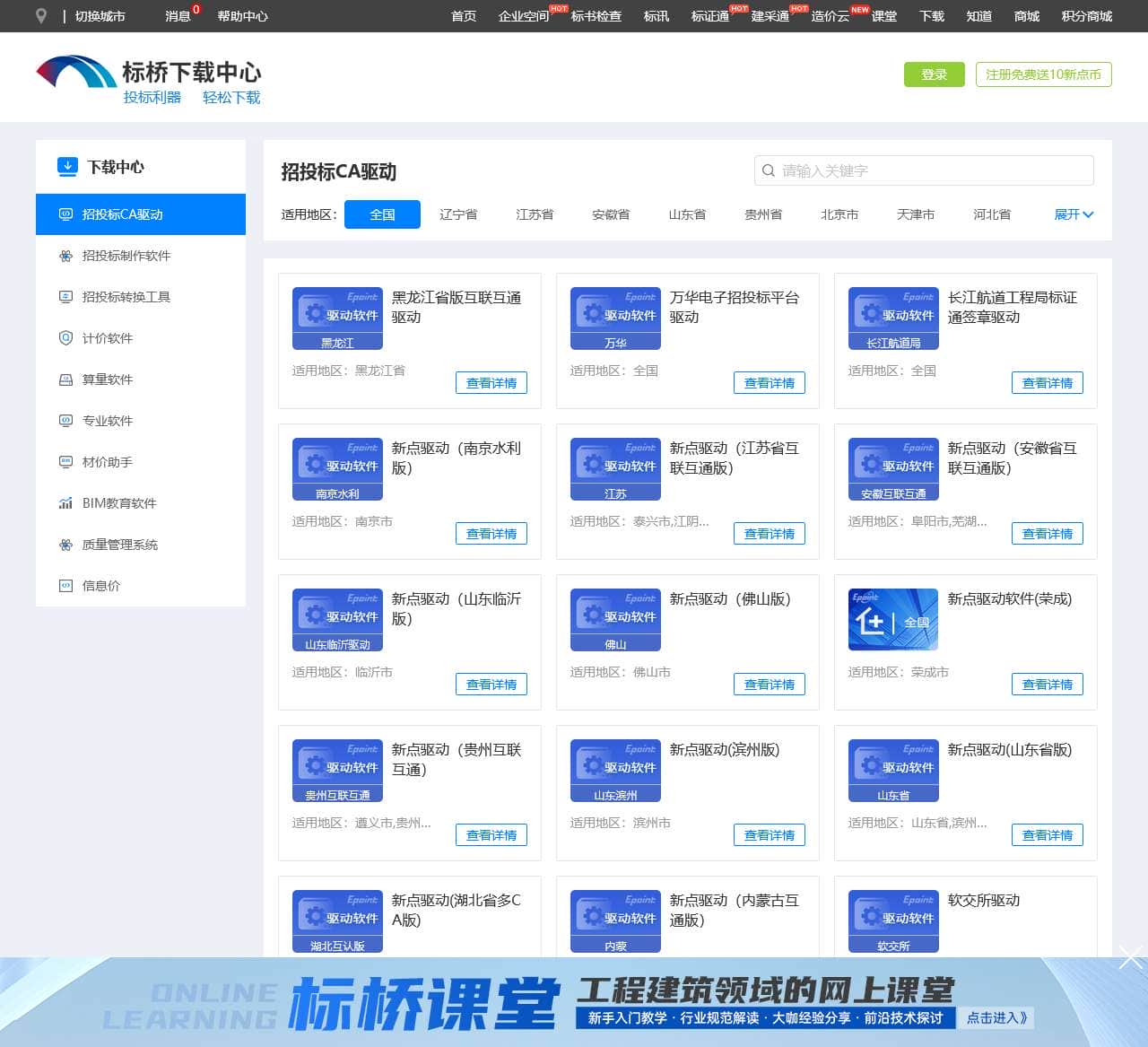Click card title 新点驱动(湖北省多CA版)

pyautogui.click(x=457, y=910)
